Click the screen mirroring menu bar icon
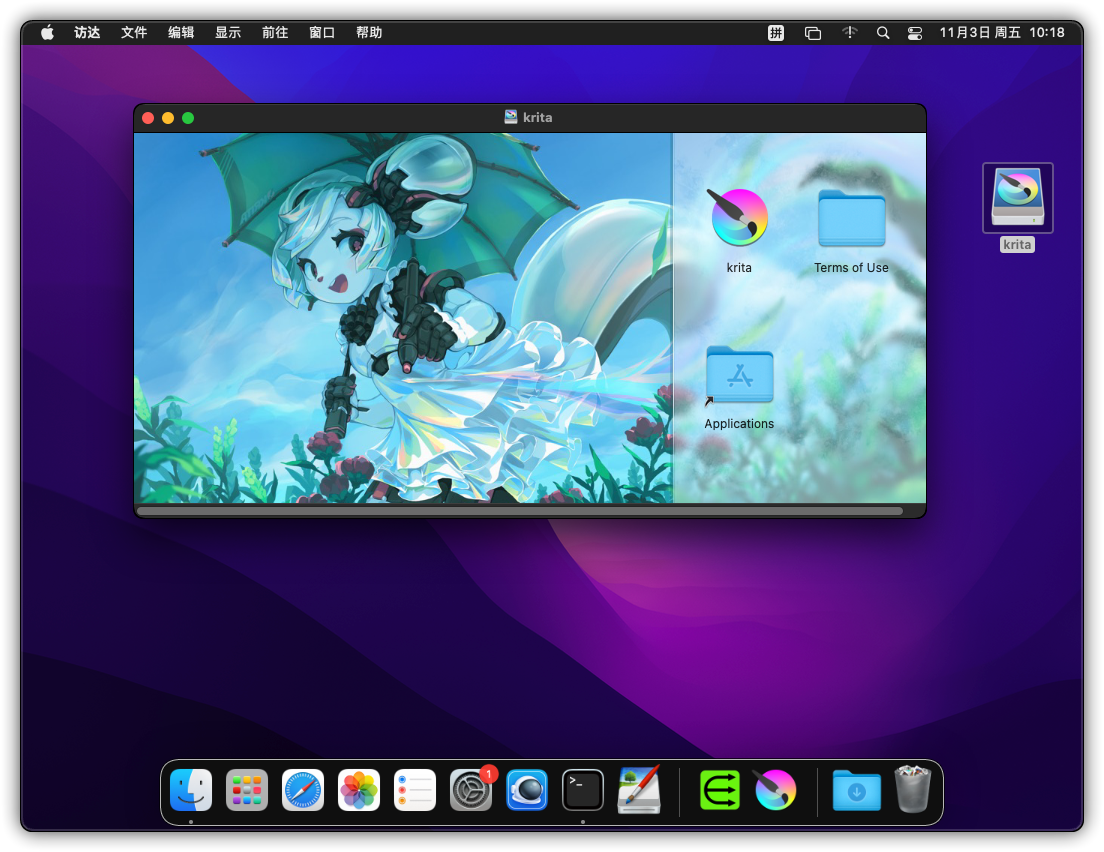 point(813,33)
